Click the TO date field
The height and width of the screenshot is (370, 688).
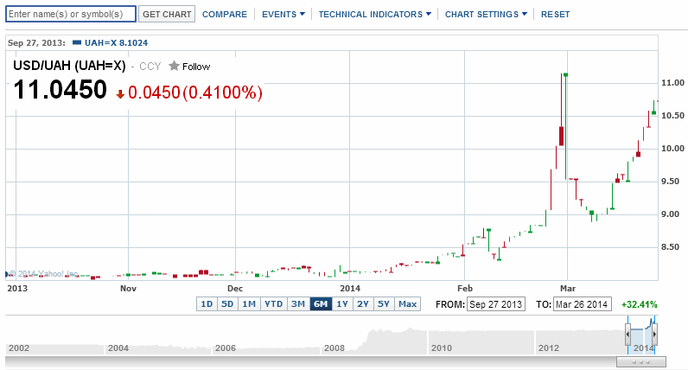click(582, 304)
